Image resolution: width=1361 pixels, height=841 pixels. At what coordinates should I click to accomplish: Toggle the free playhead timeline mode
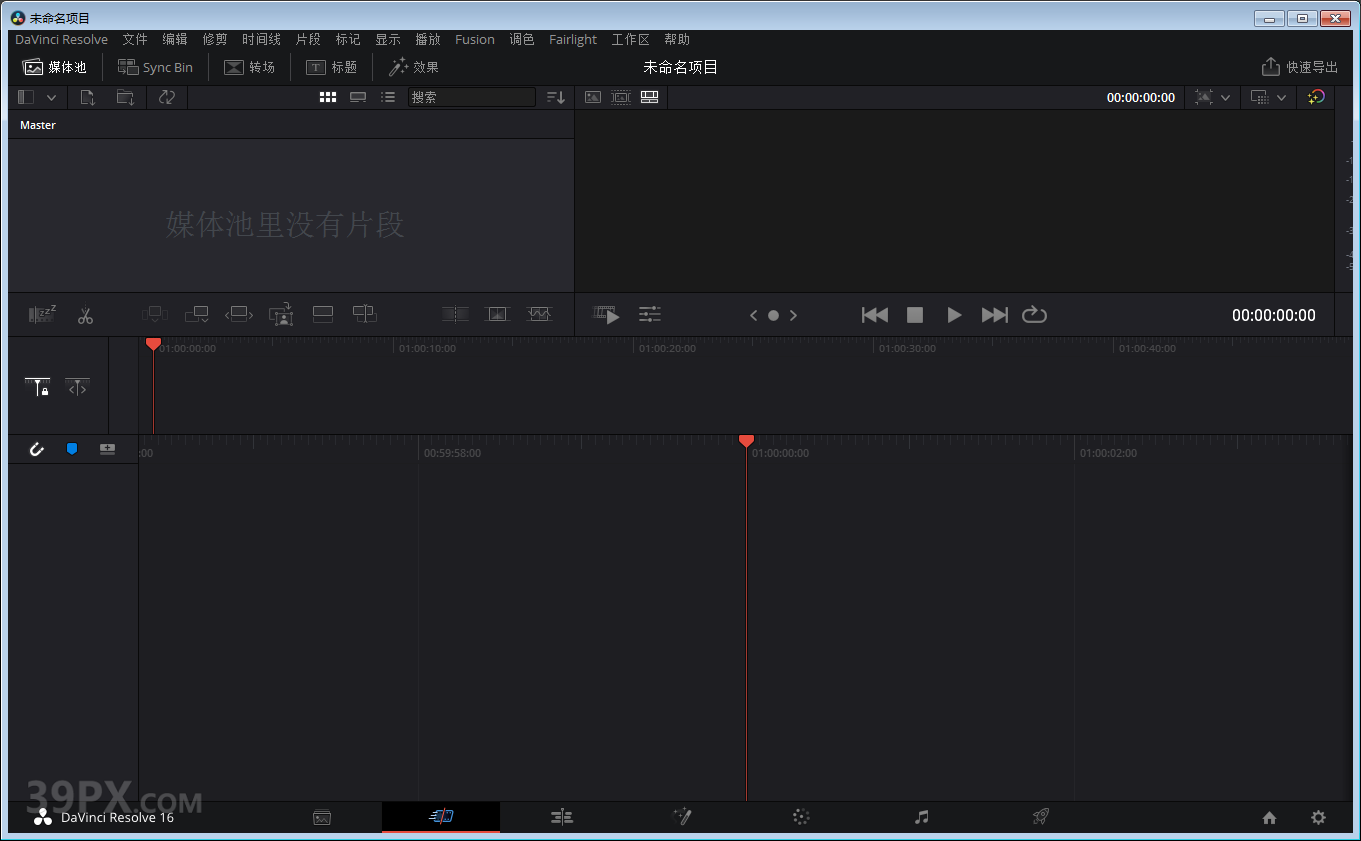tap(77, 387)
